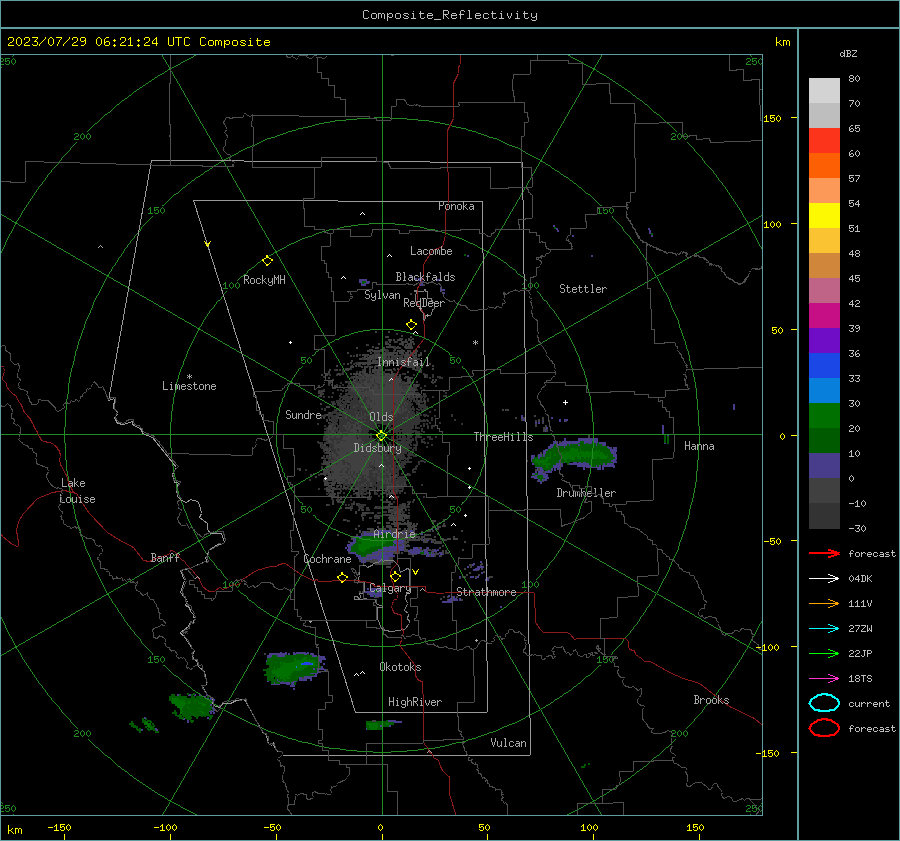Screen dimensions: 900x841
Task: Select the white 04DK arrow legend icon
Action: click(x=824, y=578)
